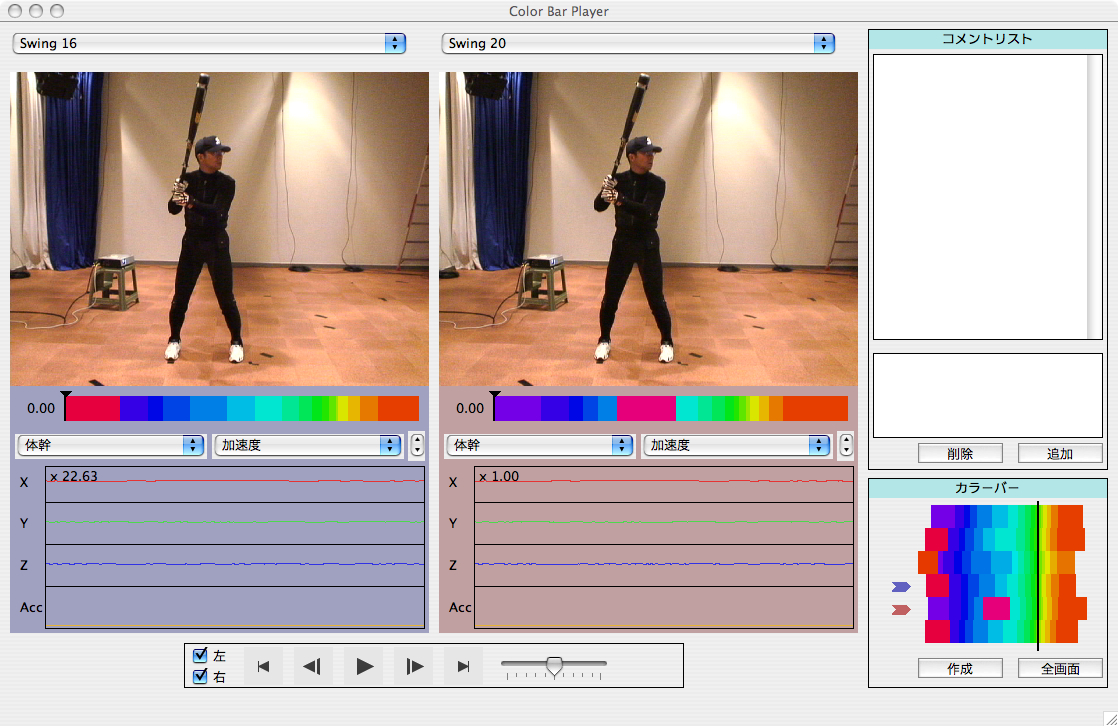This screenshot has height=726, width=1118.
Task: Click the 全画面 (fullscreen) button
Action: pos(1059,668)
